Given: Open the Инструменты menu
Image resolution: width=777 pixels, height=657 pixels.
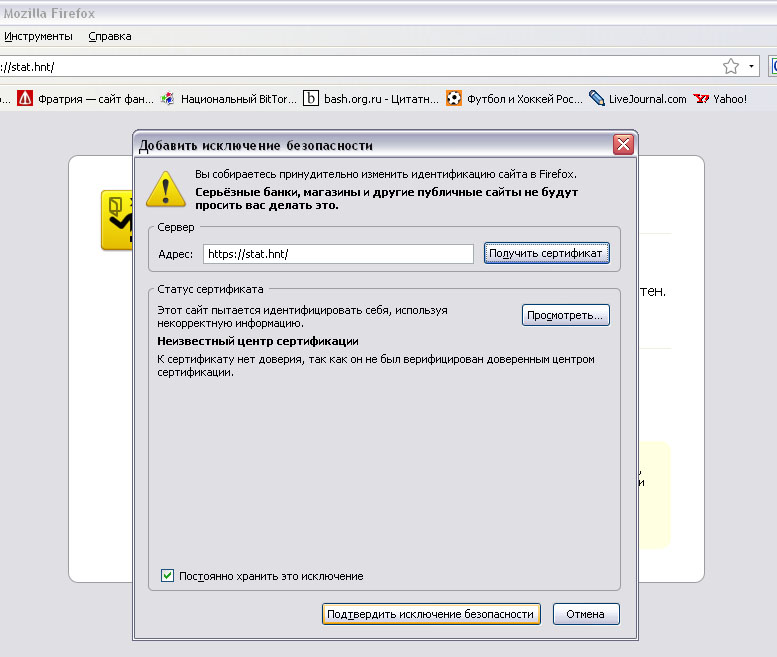Looking at the screenshot, I should click(38, 36).
